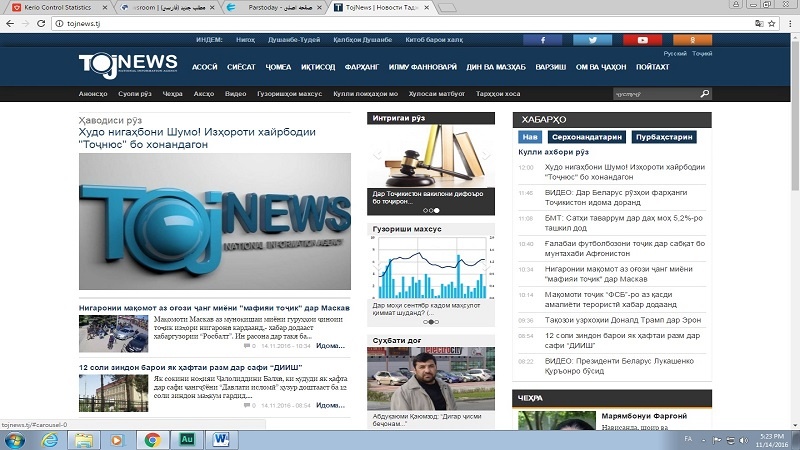Open the СИЁСАТ menu item
This screenshot has height=450, width=800.
pyautogui.click(x=241, y=67)
